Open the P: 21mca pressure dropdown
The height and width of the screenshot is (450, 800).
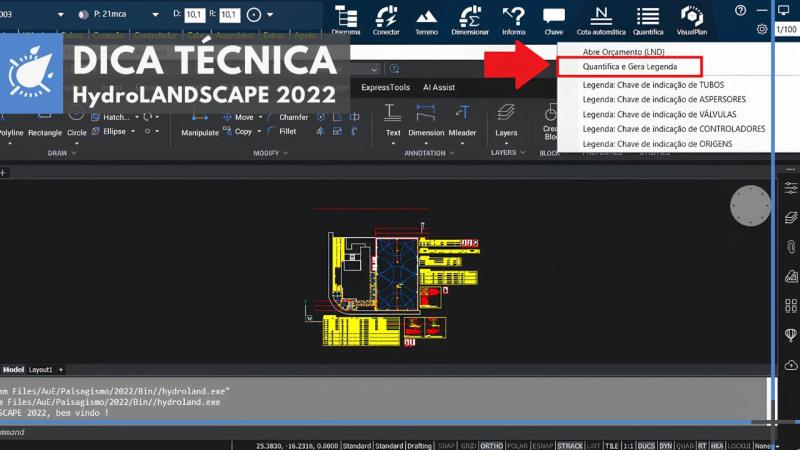click(155, 15)
